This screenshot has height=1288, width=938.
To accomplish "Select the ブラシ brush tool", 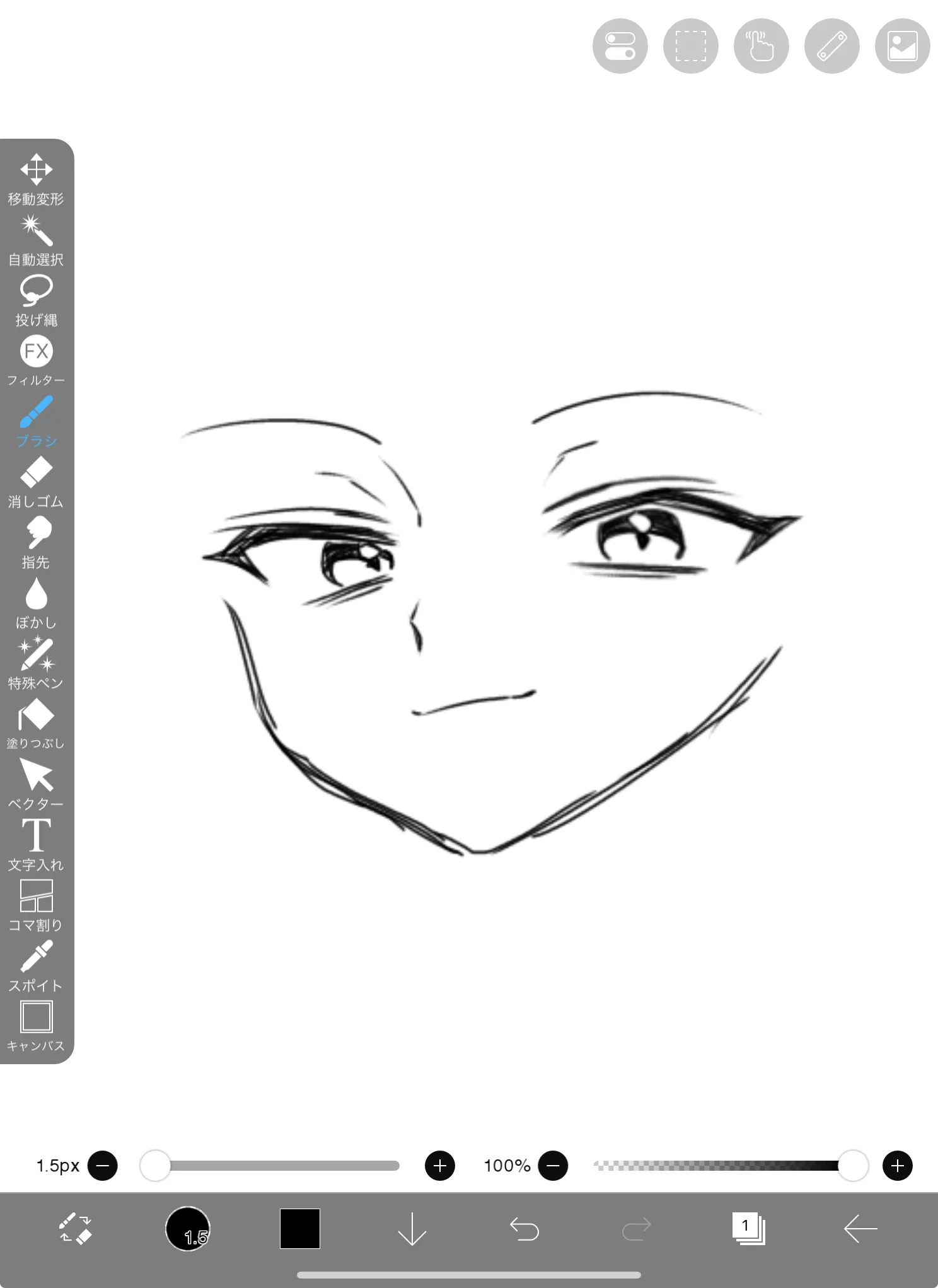I will [x=36, y=422].
